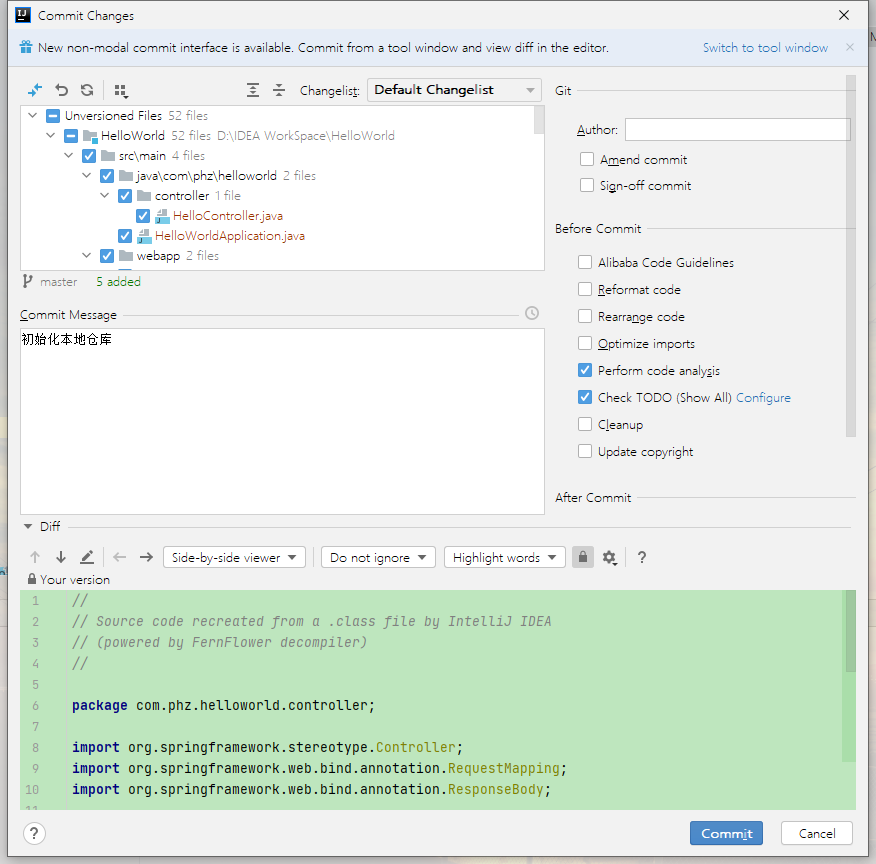876x864 pixels.
Task: Open diff settings gear icon
Action: pyautogui.click(x=610, y=557)
